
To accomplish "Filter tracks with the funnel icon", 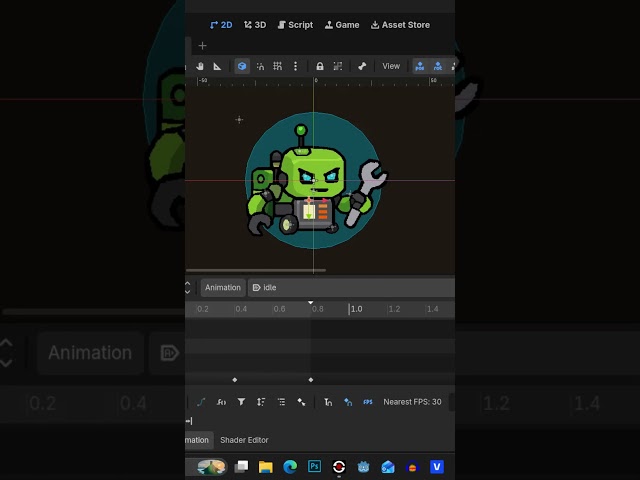I will [241, 402].
